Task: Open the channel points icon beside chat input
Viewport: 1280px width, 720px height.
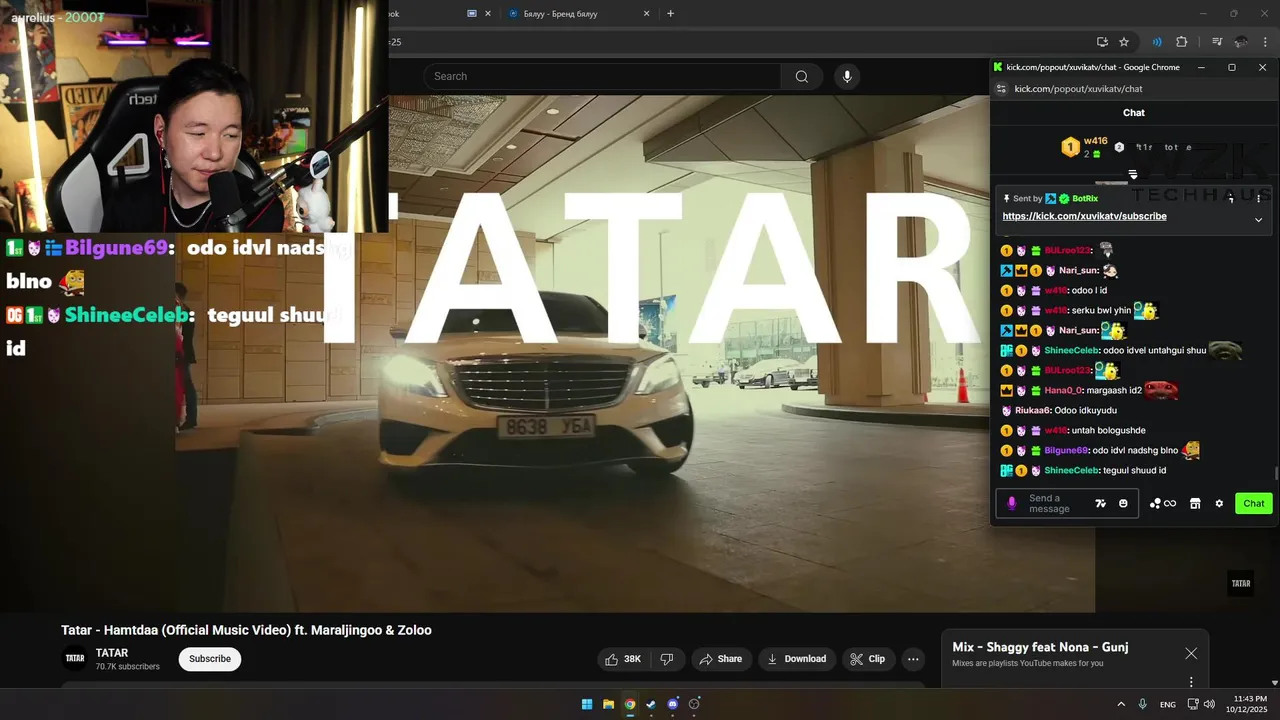Action: [x=1163, y=503]
